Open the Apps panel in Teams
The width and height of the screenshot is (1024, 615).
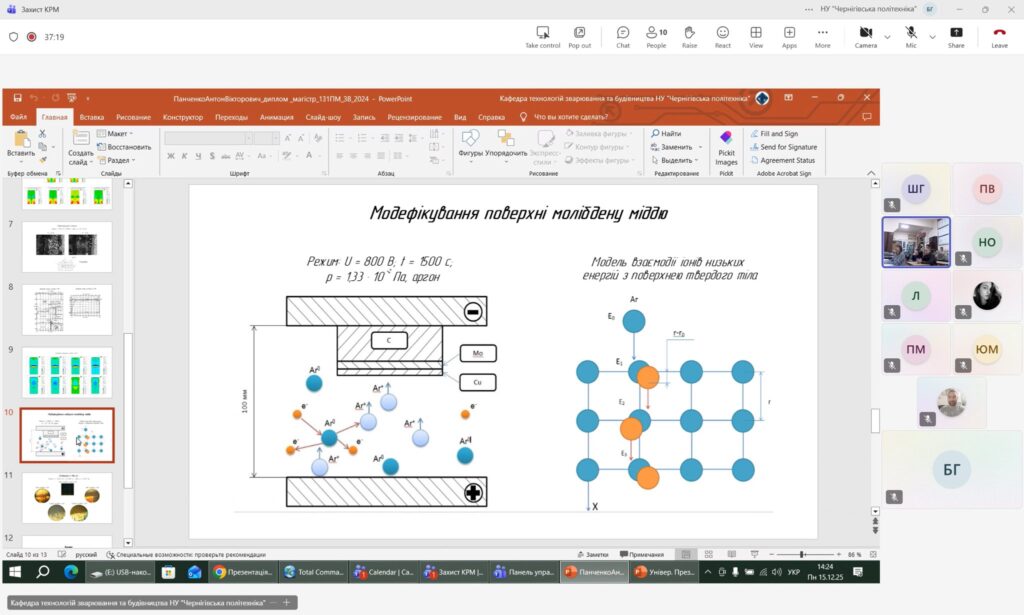coord(789,36)
